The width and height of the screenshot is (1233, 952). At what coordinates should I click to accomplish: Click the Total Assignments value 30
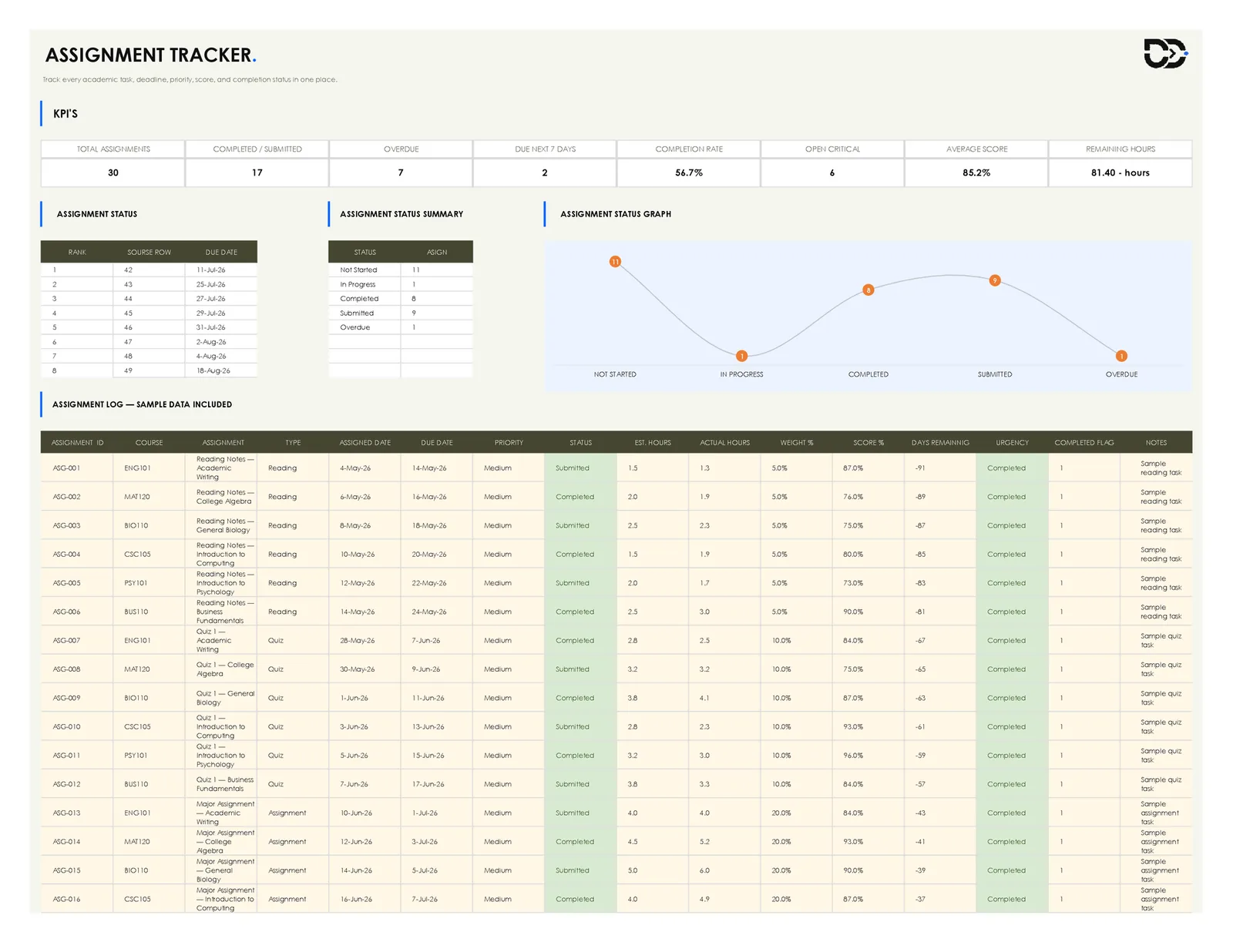(113, 173)
